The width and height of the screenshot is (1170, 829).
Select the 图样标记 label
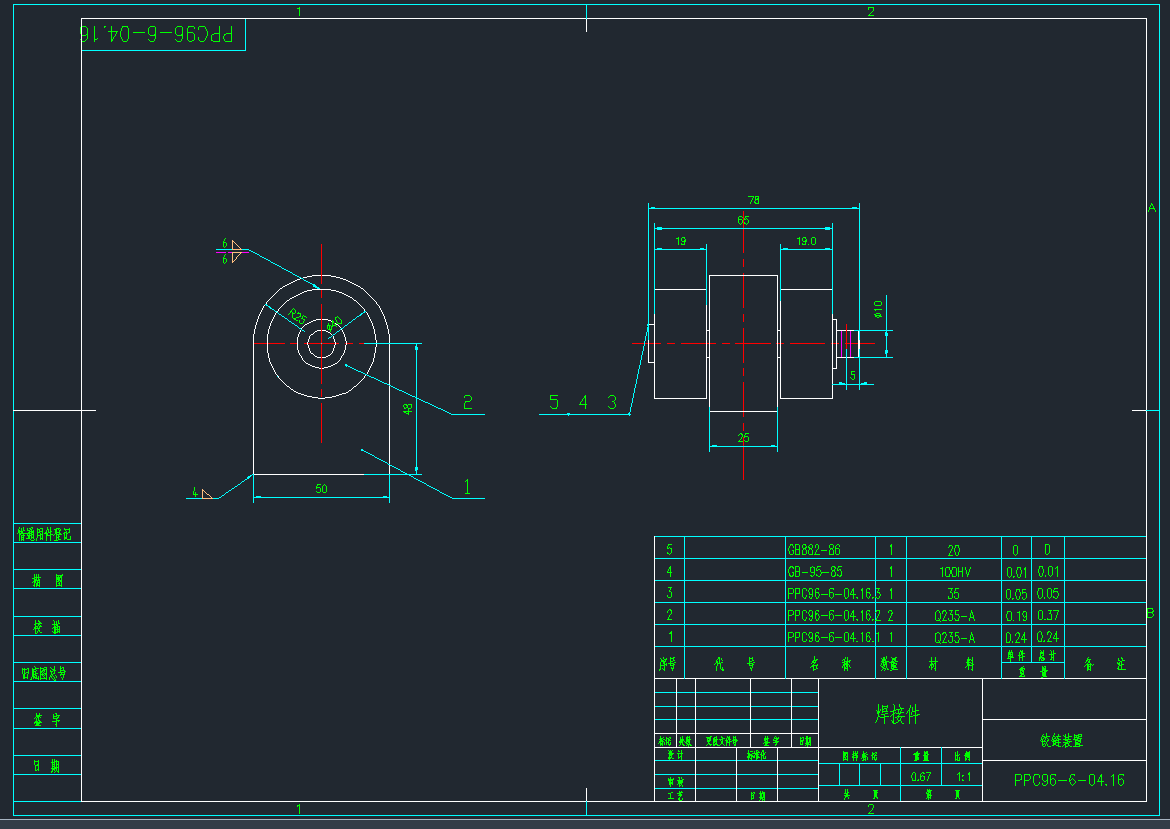click(x=860, y=756)
